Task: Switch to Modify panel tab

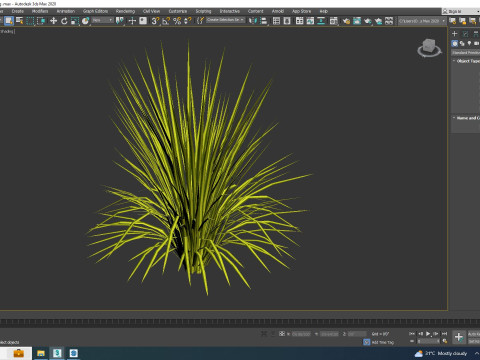Action: pyautogui.click(x=465, y=33)
